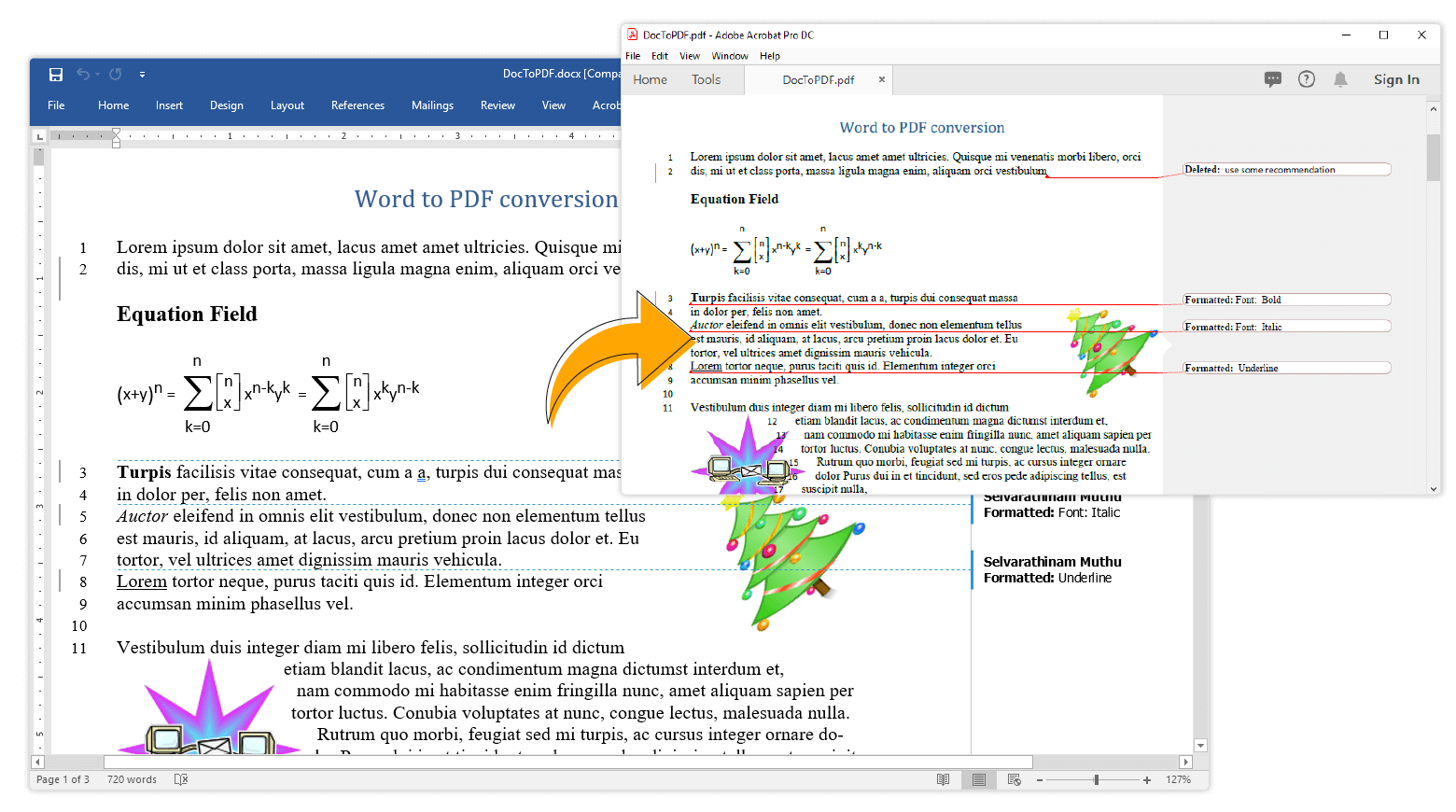This screenshot has height=812, width=1456.
Task: Open the References ribbon tab
Action: pos(357,105)
